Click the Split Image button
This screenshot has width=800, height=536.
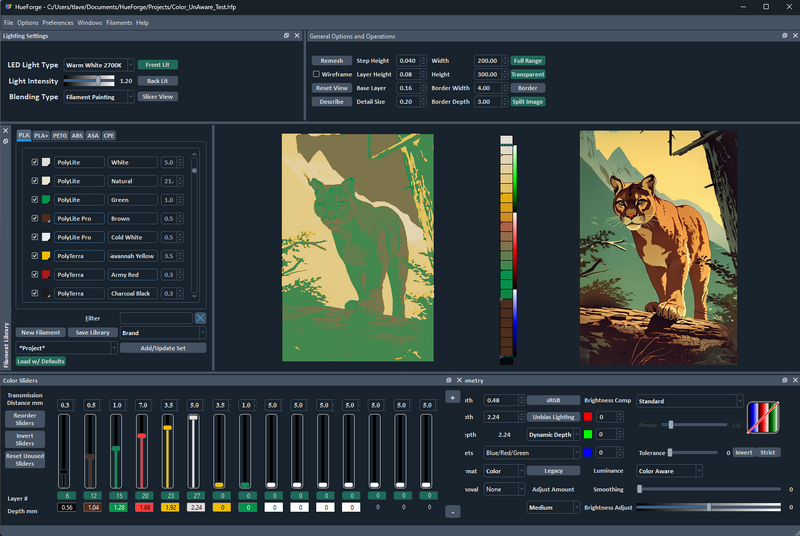pyautogui.click(x=528, y=101)
